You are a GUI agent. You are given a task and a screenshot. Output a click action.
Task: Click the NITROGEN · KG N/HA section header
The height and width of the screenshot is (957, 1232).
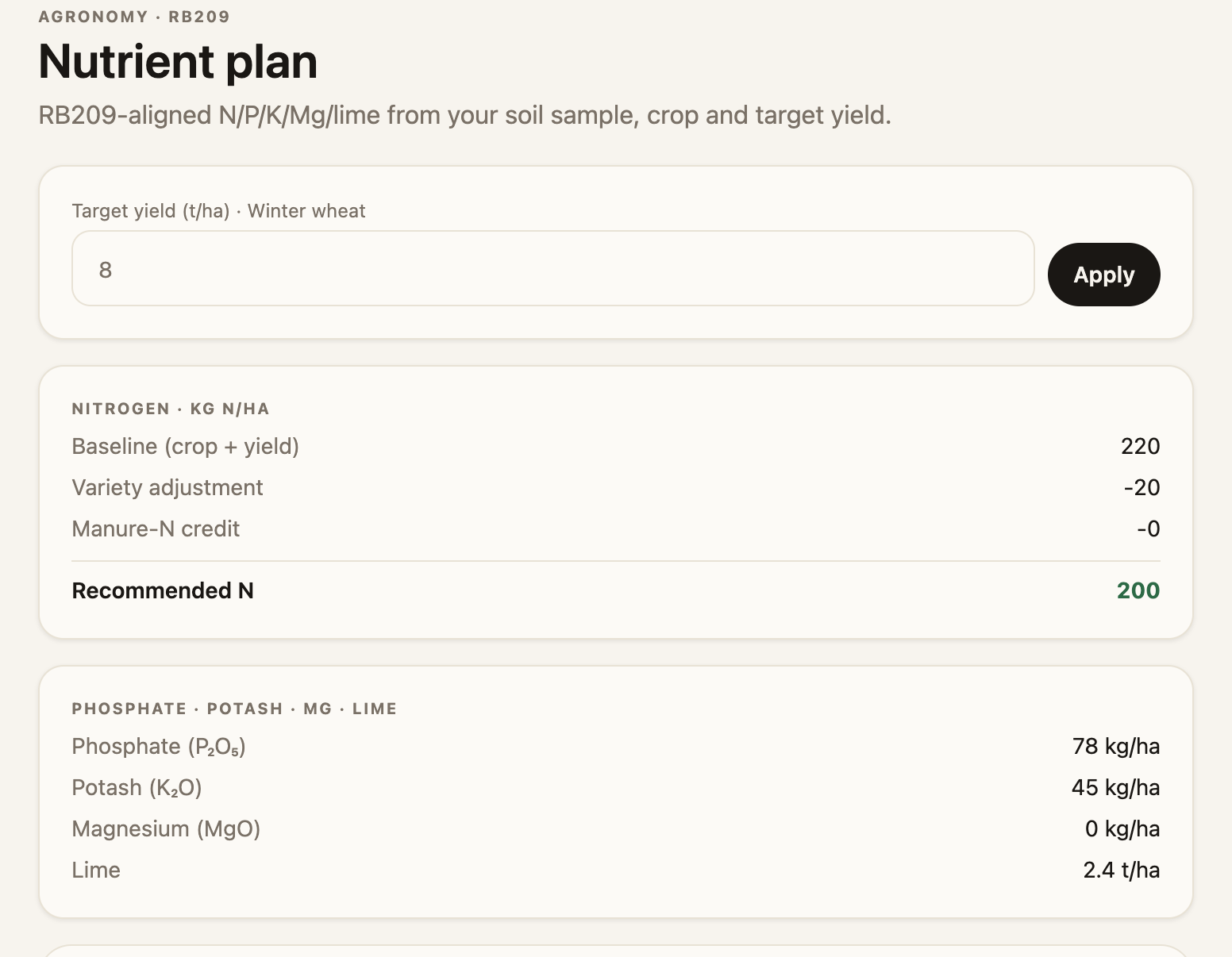[x=171, y=409]
